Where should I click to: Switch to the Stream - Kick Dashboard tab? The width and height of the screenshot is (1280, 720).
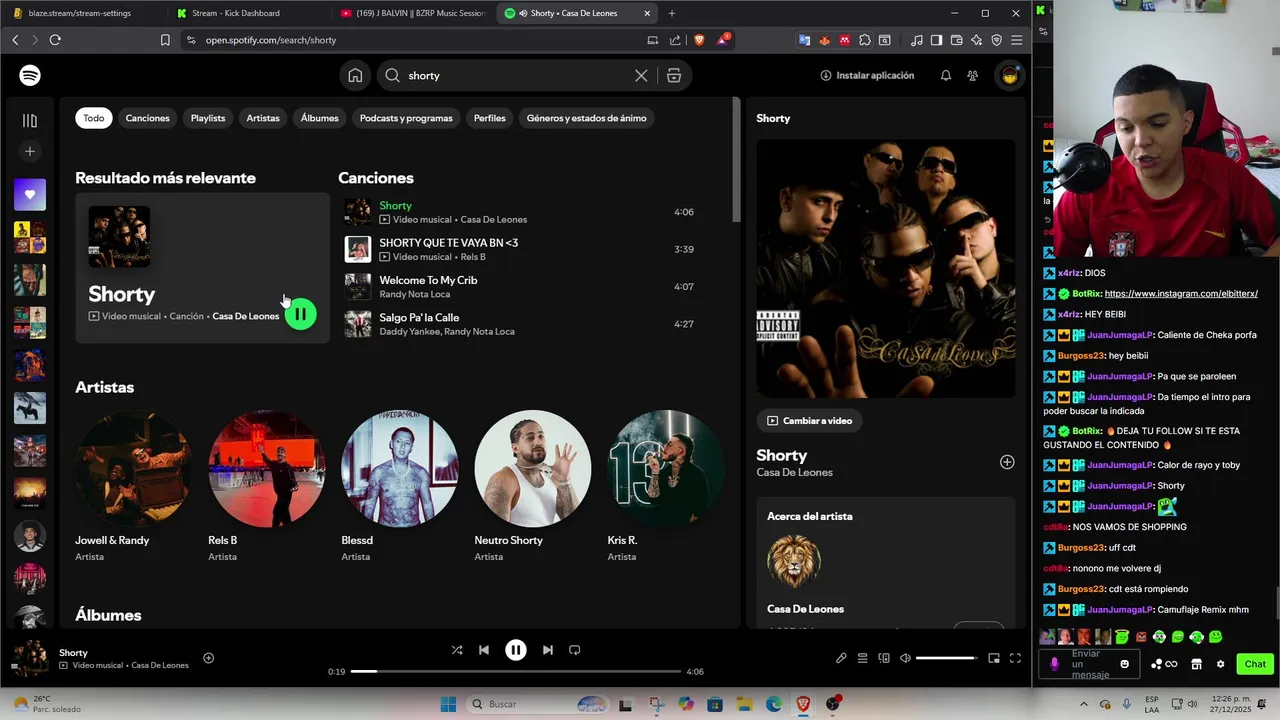[x=248, y=13]
